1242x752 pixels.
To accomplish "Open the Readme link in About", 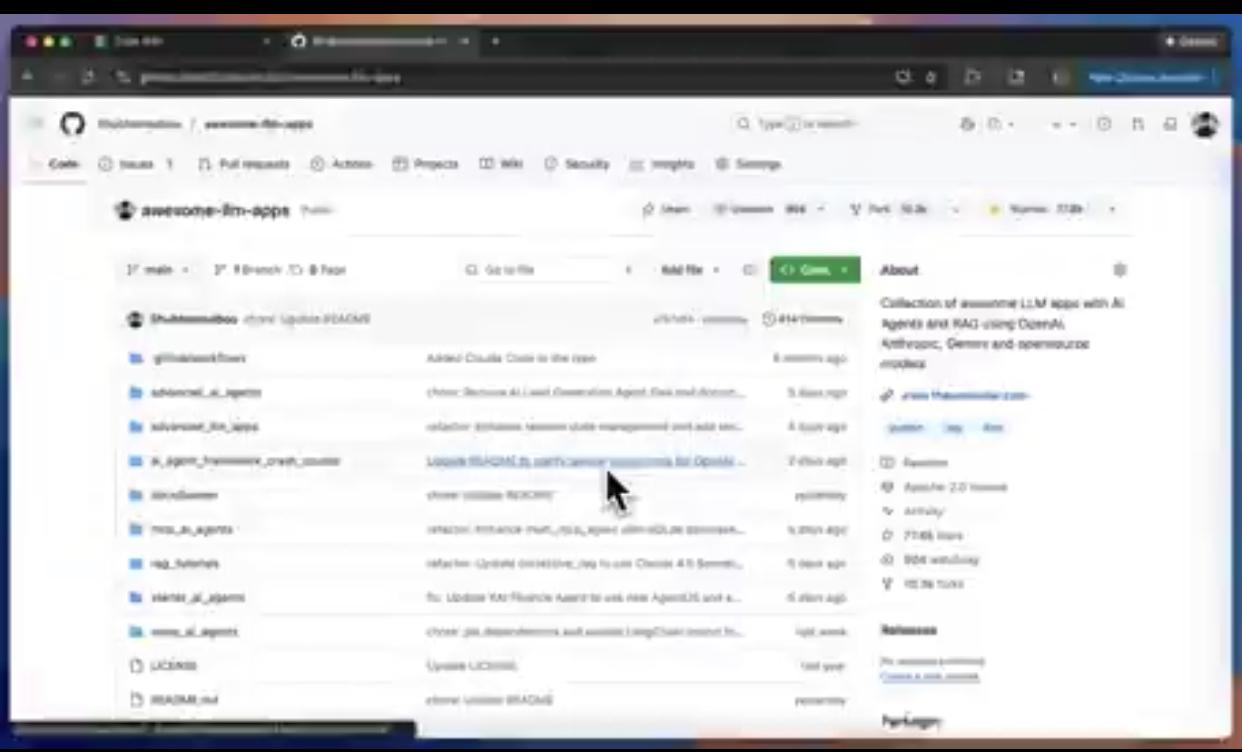I will tap(925, 463).
